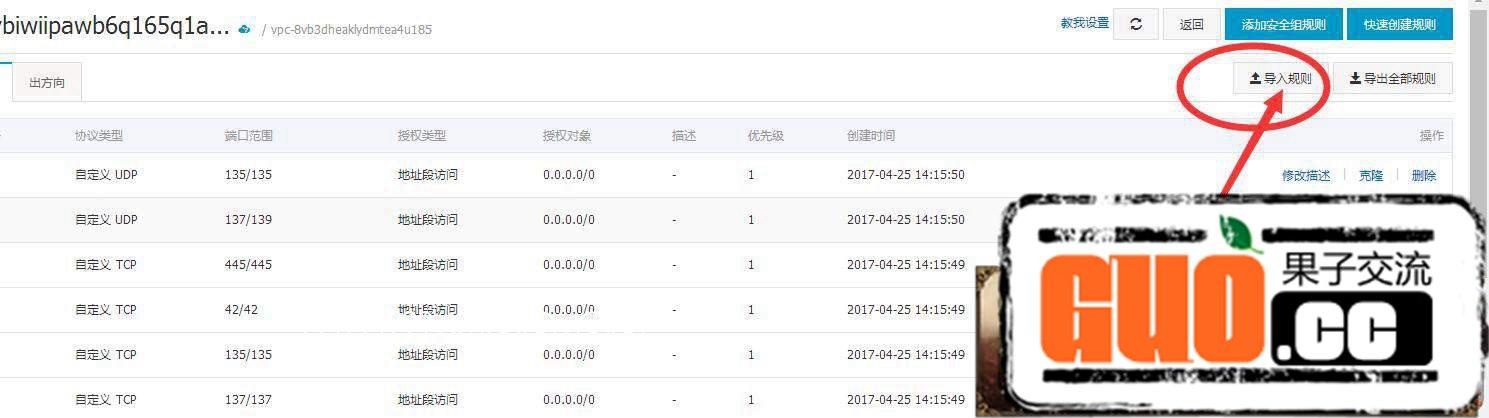Open the 教我设置 help link
This screenshot has height=418, width=1489.
tap(1084, 23)
